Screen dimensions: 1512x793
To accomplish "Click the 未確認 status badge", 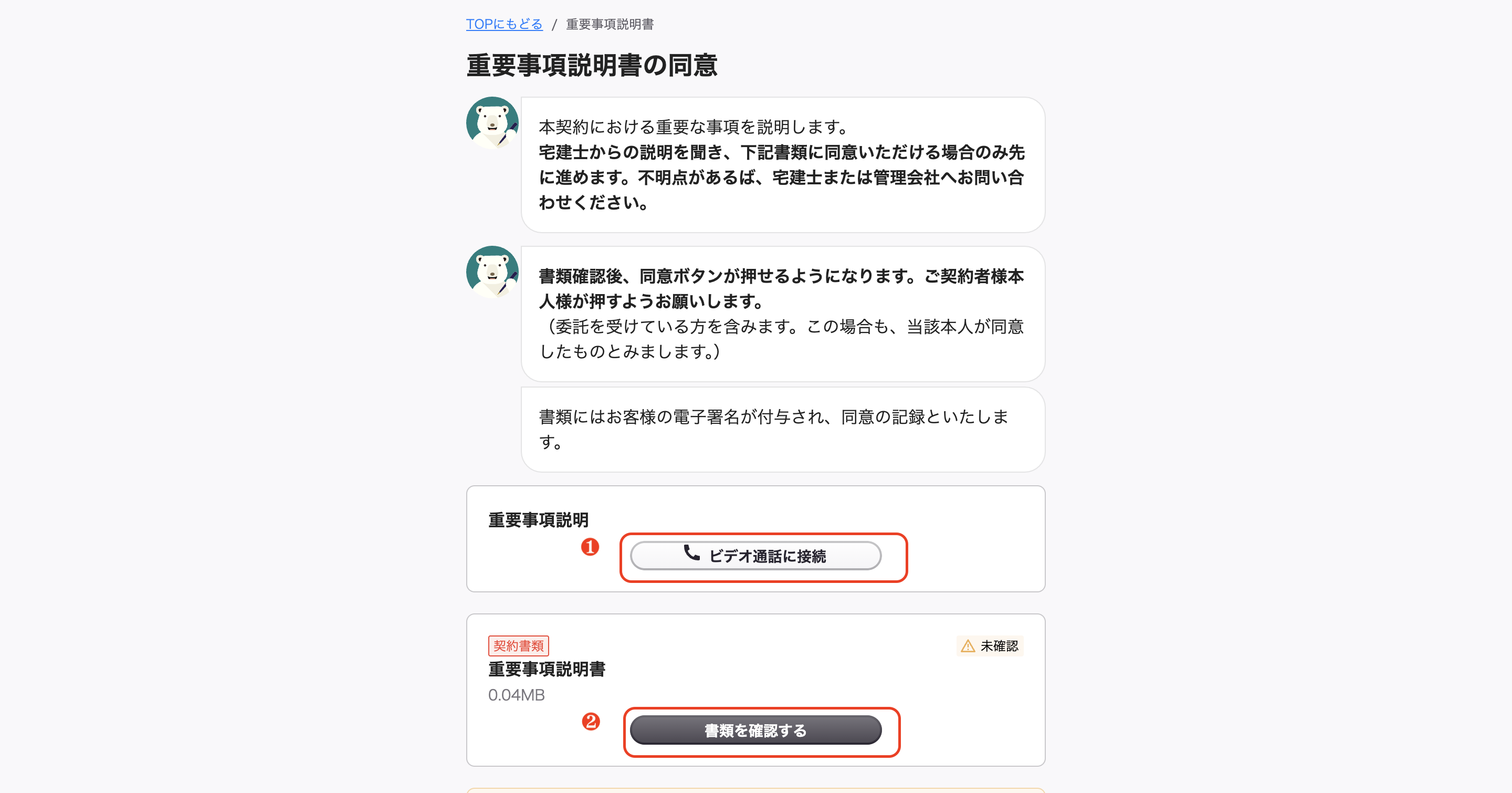I will [x=990, y=646].
